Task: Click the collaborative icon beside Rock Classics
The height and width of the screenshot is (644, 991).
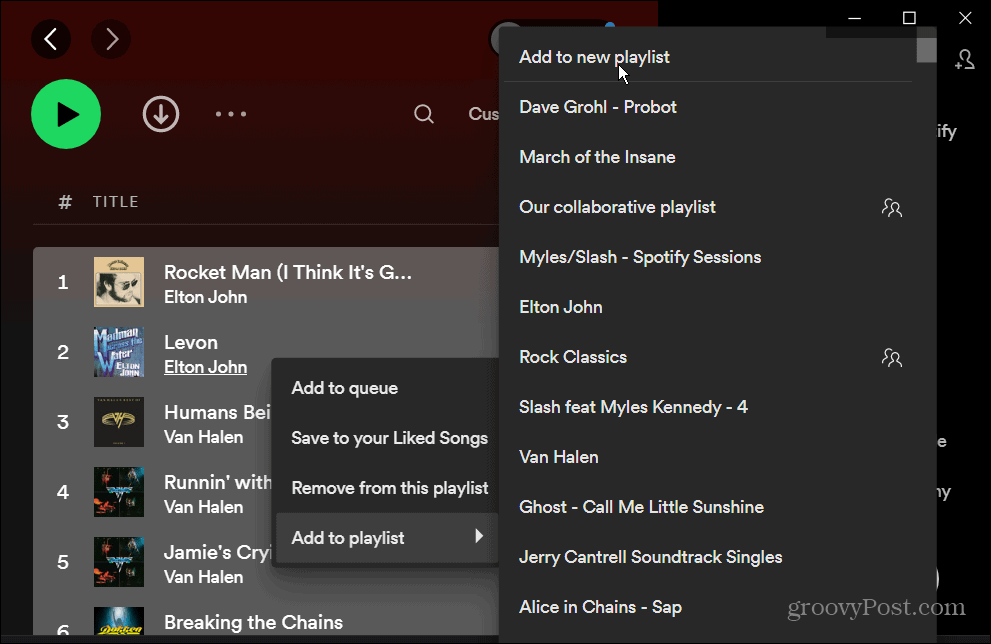Action: (892, 357)
